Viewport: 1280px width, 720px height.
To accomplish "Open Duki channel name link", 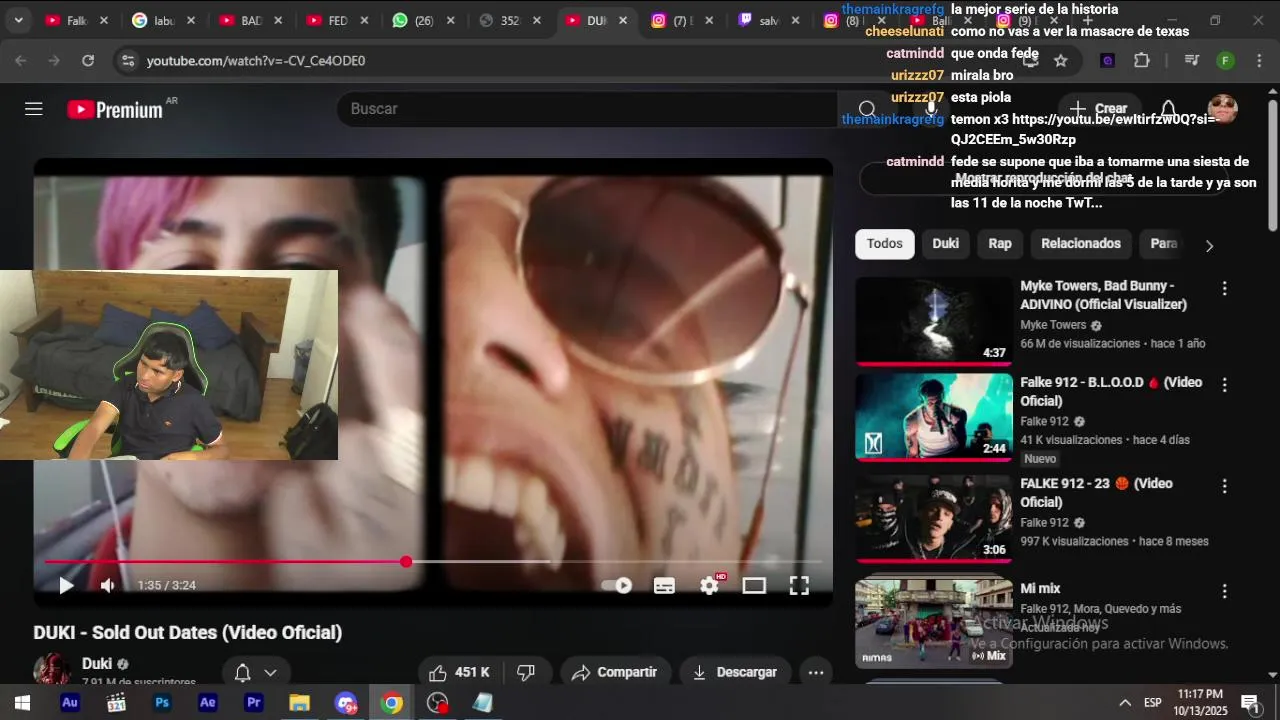I will (x=97, y=664).
